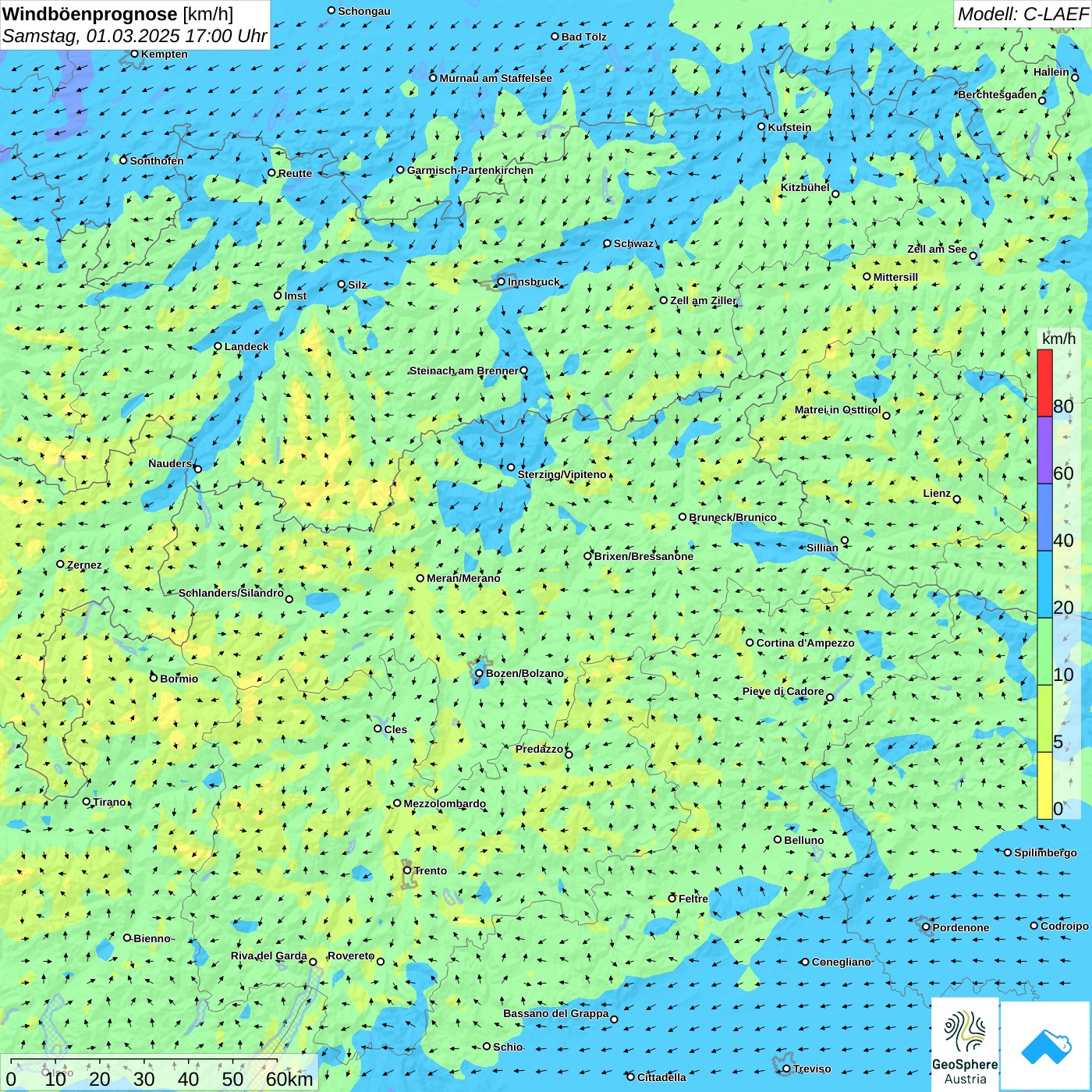
Task: Click the 'Feltre' label
Action: click(693, 899)
